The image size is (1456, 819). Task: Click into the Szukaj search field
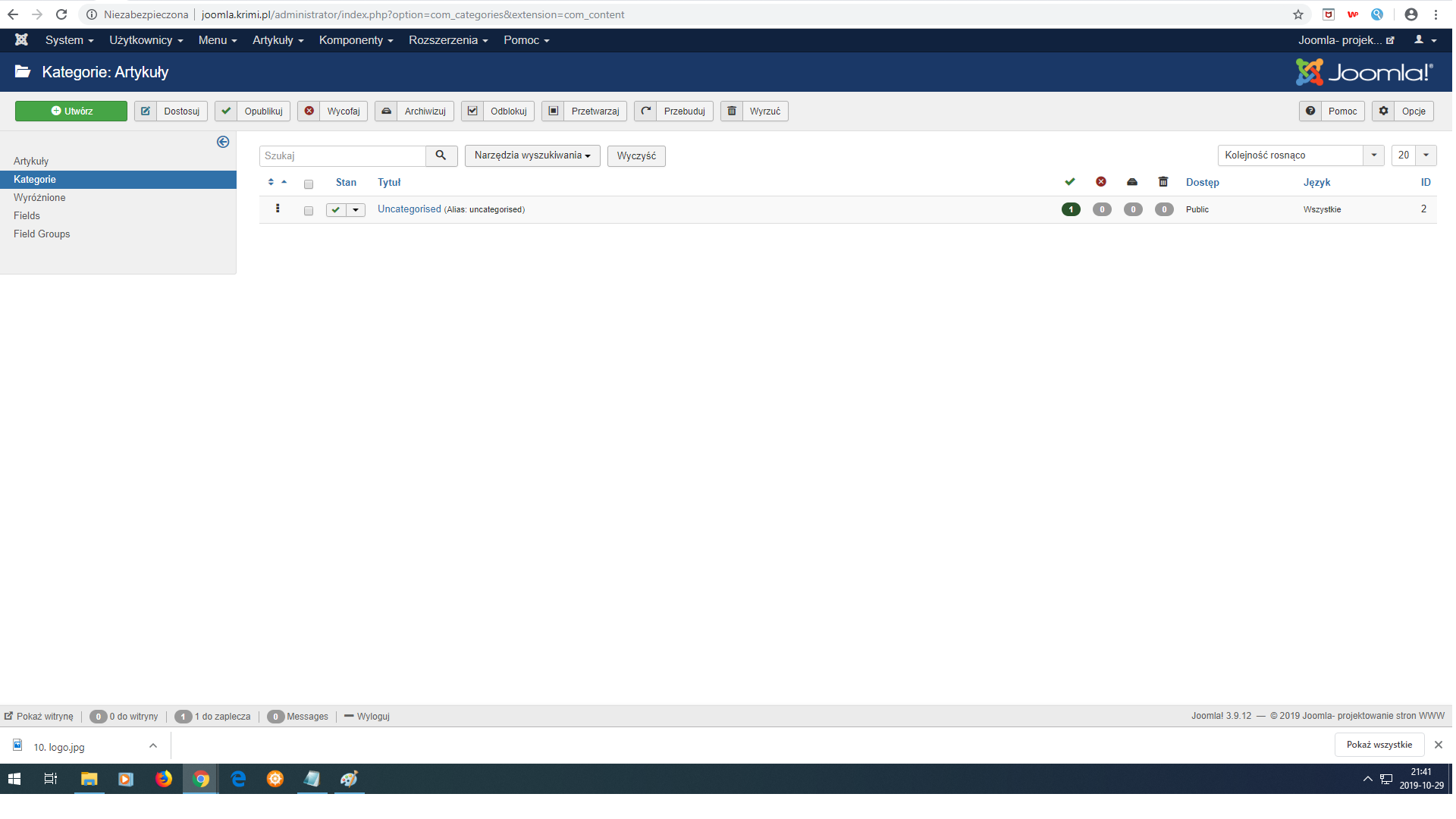[x=342, y=155]
